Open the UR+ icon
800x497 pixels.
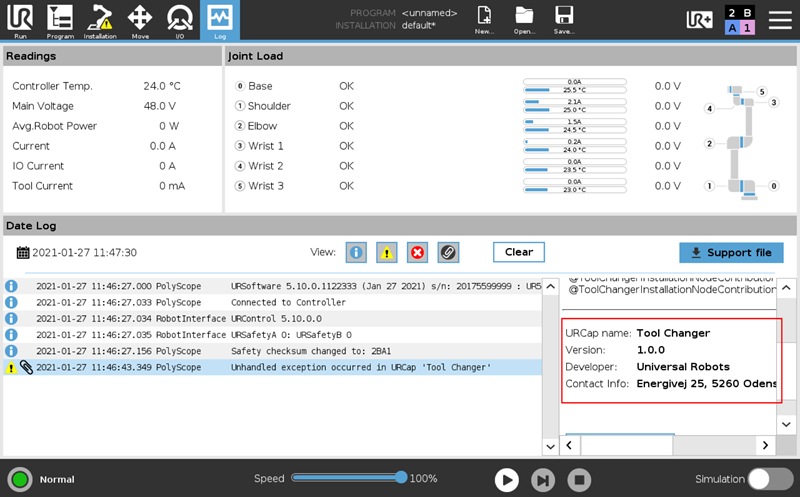click(700, 19)
